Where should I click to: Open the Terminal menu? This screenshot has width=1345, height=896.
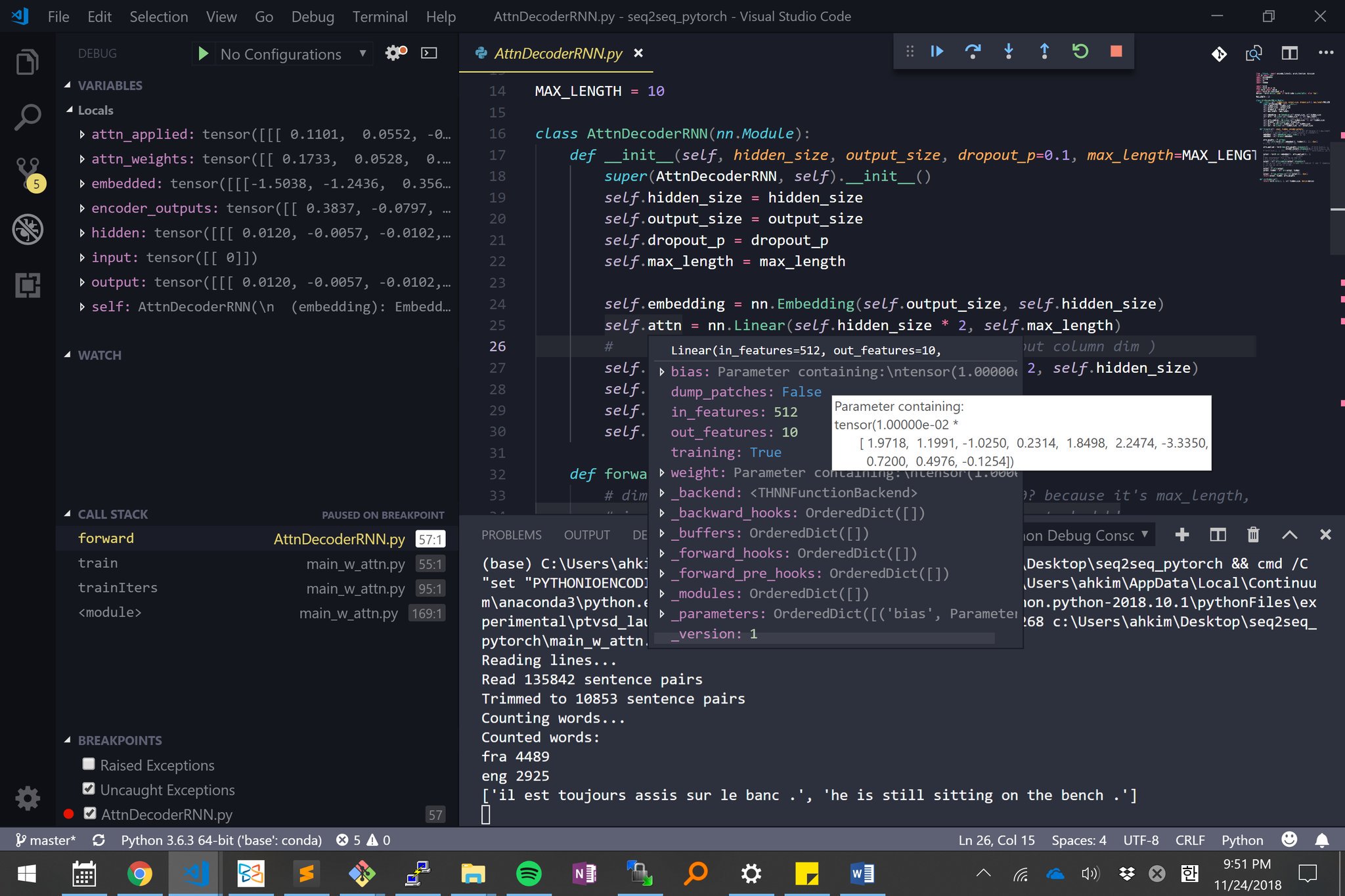[x=380, y=16]
